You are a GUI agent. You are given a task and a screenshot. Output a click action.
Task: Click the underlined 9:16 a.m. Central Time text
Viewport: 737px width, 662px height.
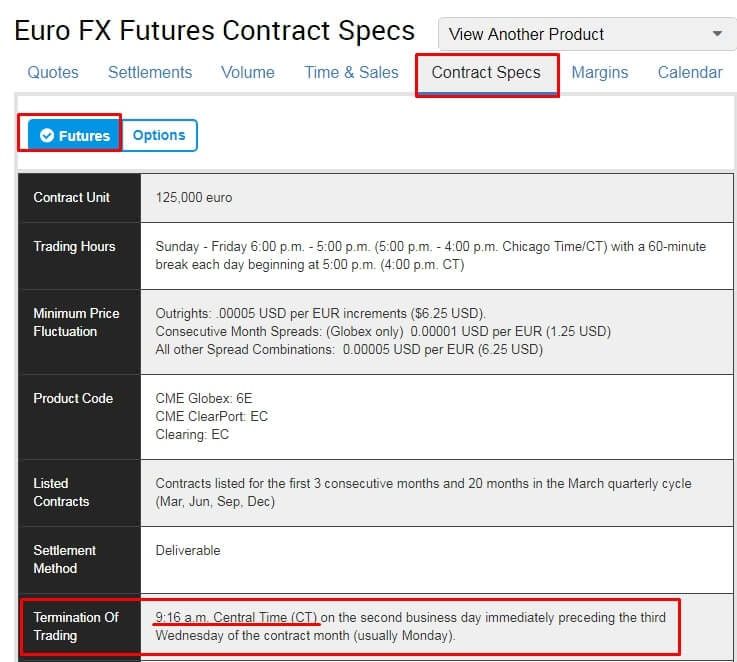point(236,617)
